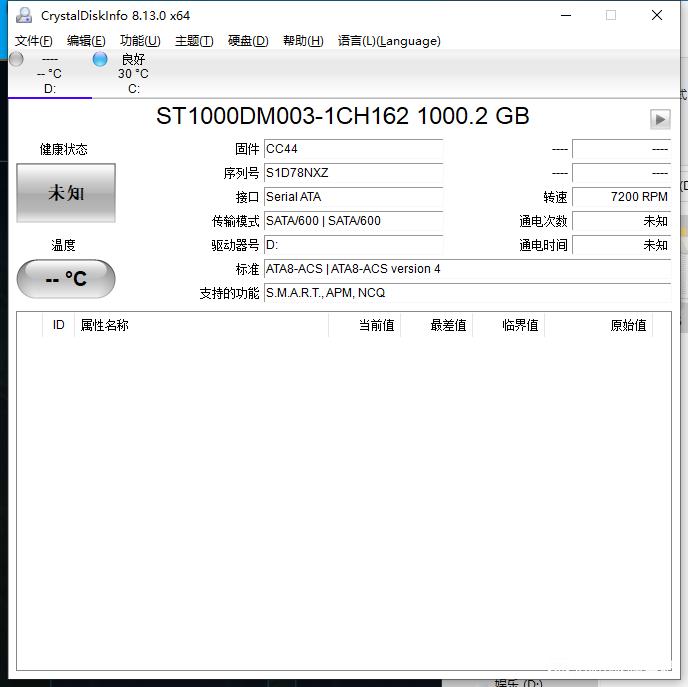This screenshot has height=687, width=688.
Task: Click the 原始值 column header
Action: coord(599,325)
